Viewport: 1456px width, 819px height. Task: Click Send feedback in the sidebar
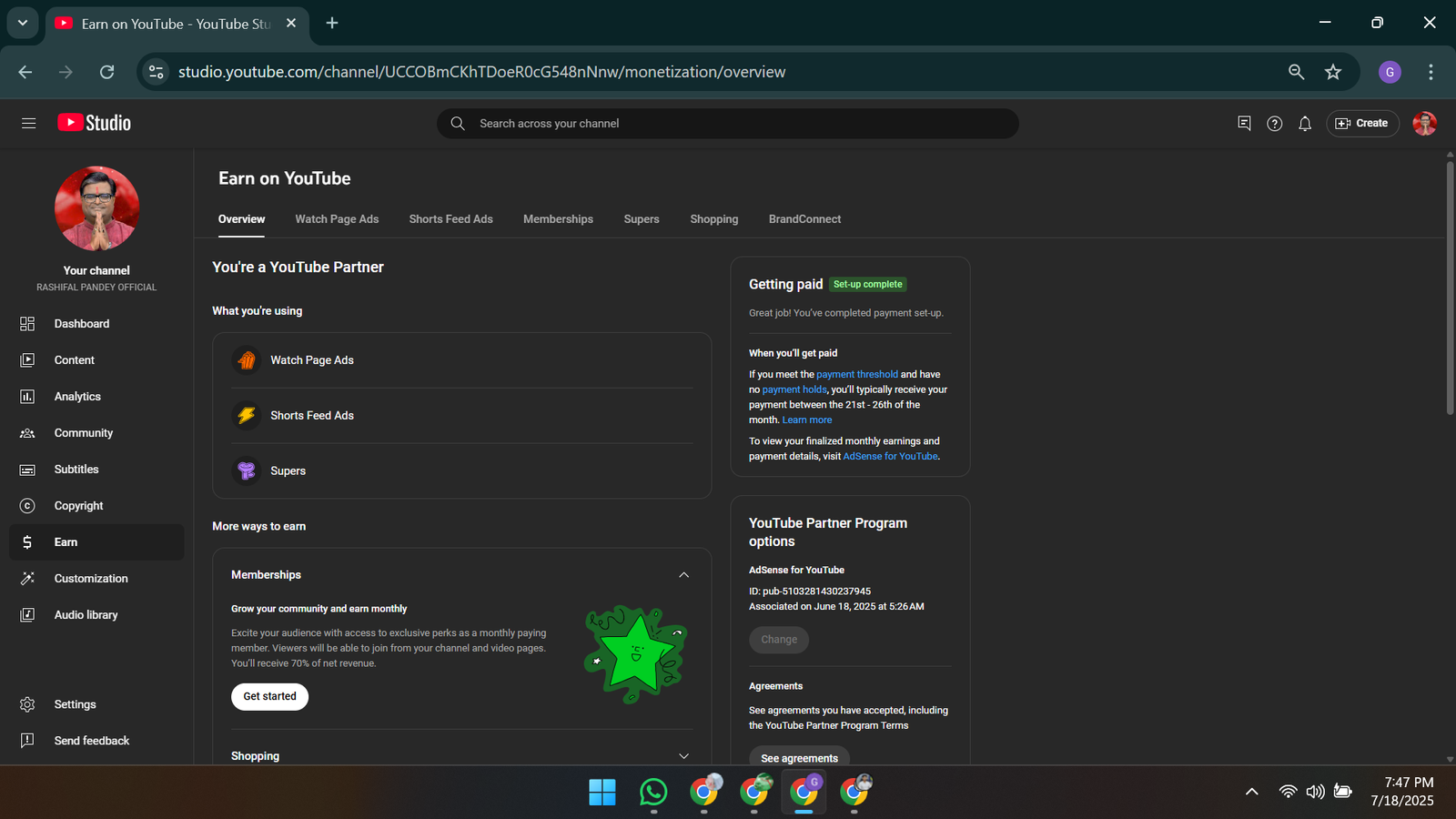(x=96, y=741)
